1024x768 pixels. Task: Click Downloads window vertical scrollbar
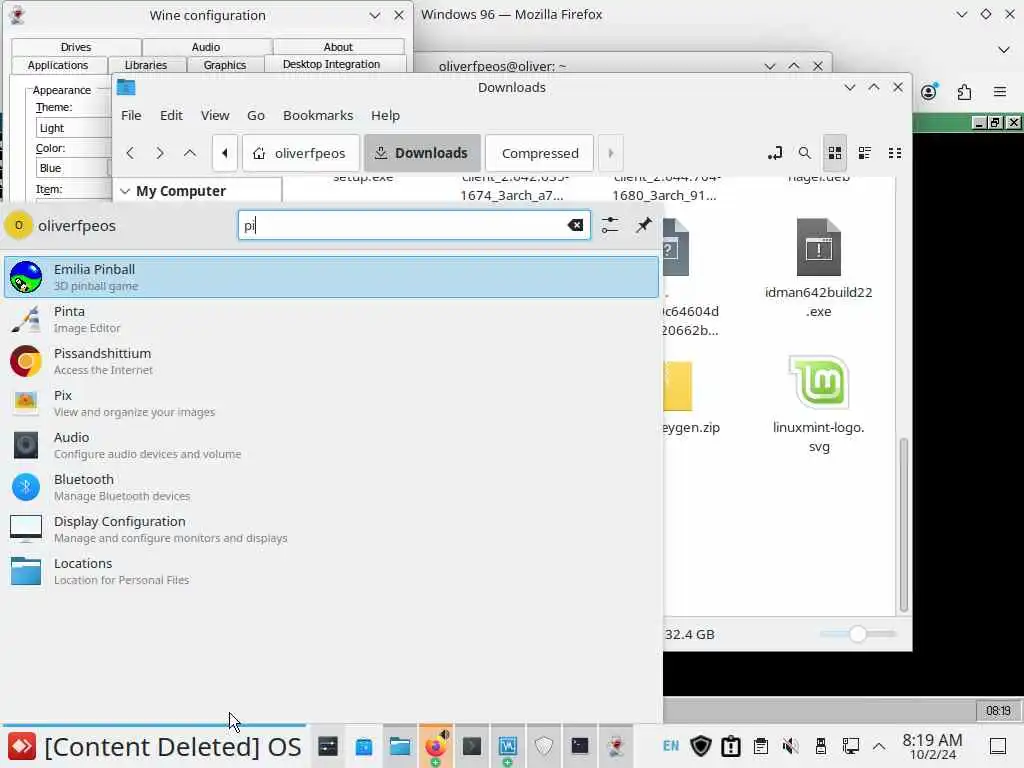coord(904,525)
